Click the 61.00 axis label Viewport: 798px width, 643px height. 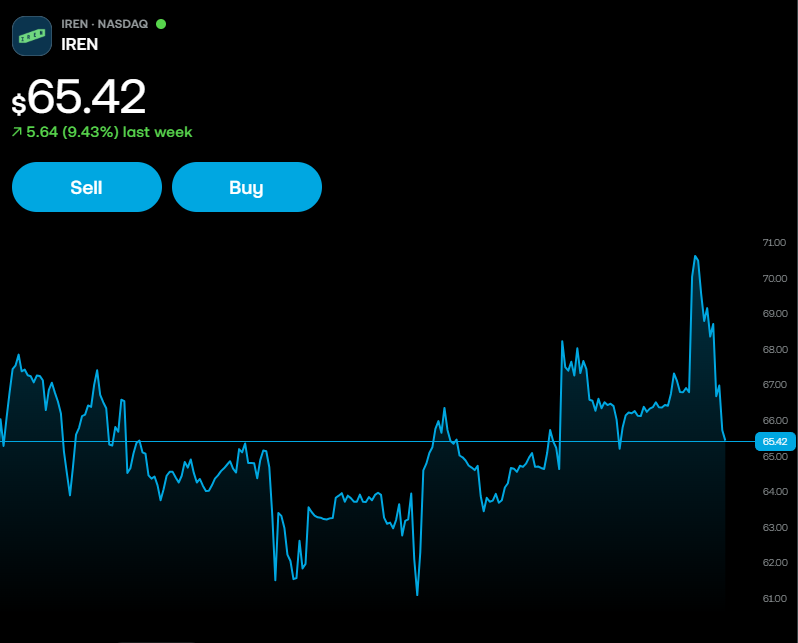(x=774, y=598)
